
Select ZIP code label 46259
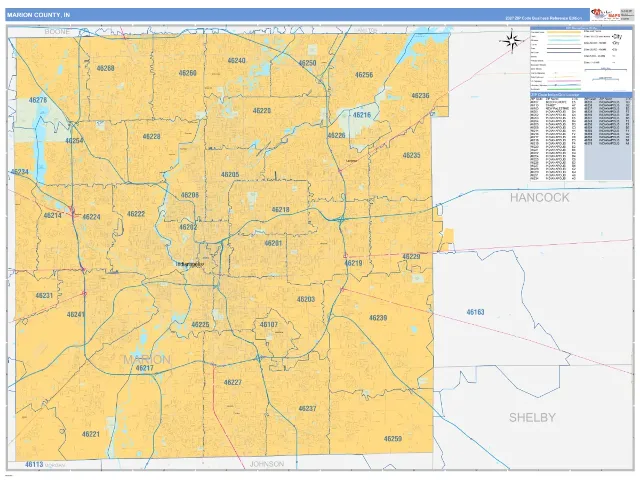tap(393, 439)
